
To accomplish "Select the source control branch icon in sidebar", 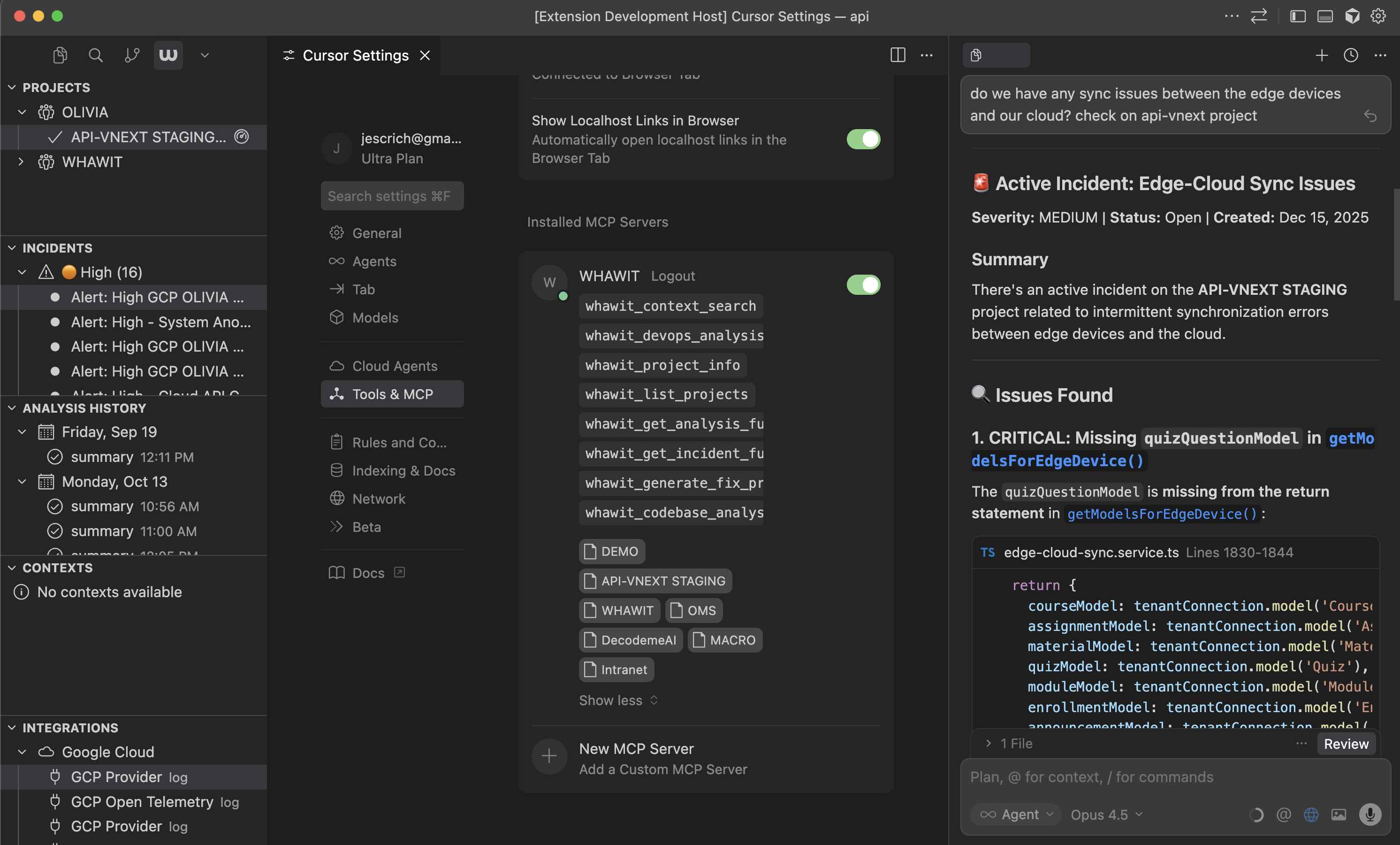I will coord(132,55).
